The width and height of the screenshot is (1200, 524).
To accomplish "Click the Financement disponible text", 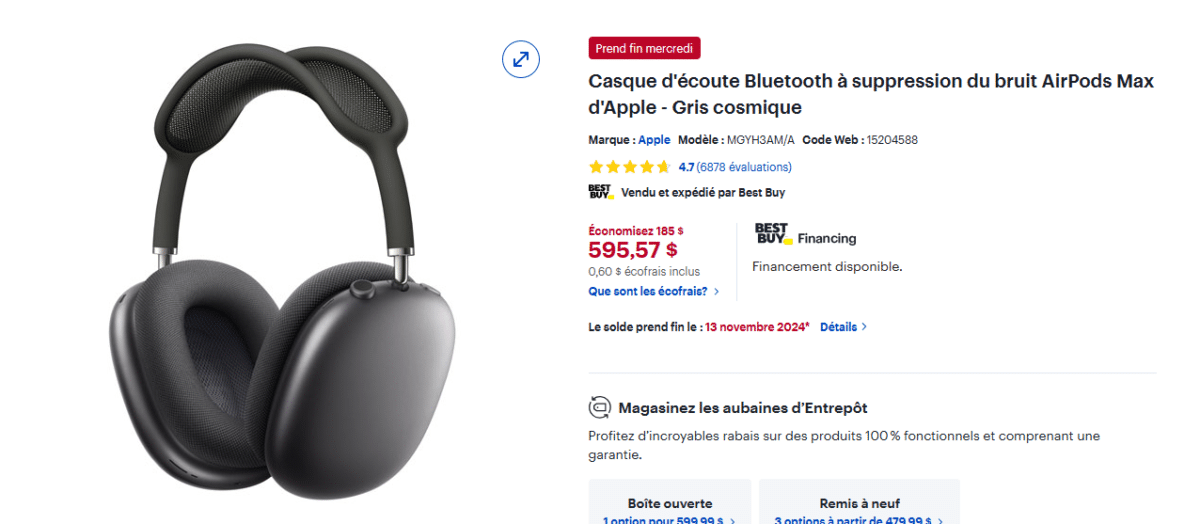I will 827,267.
